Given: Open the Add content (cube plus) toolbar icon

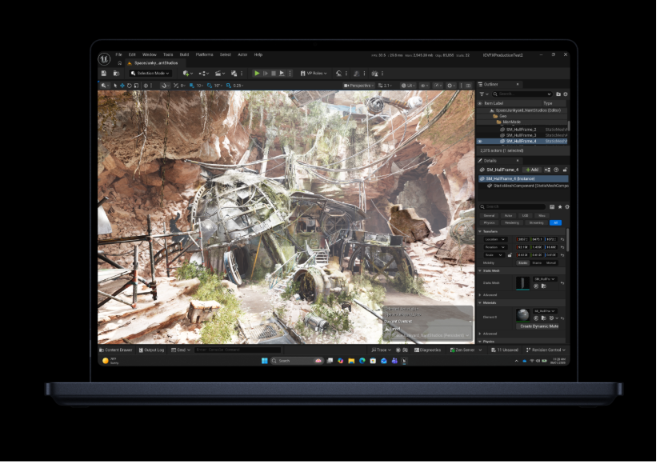Looking at the screenshot, I should (187, 73).
